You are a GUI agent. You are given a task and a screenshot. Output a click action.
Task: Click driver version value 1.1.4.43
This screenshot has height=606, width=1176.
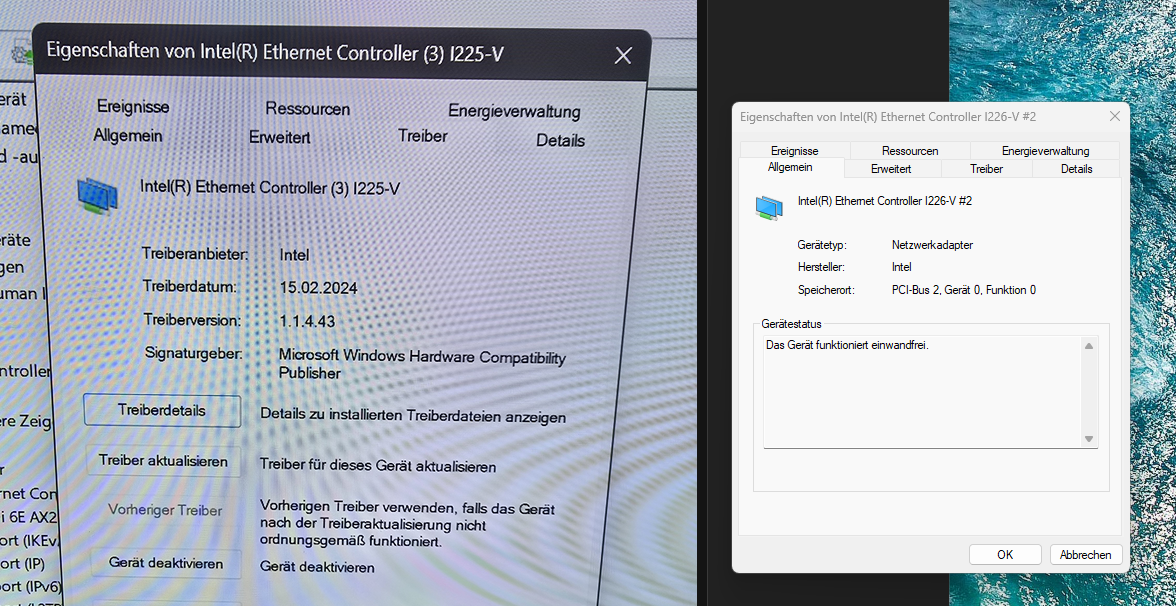pos(307,321)
